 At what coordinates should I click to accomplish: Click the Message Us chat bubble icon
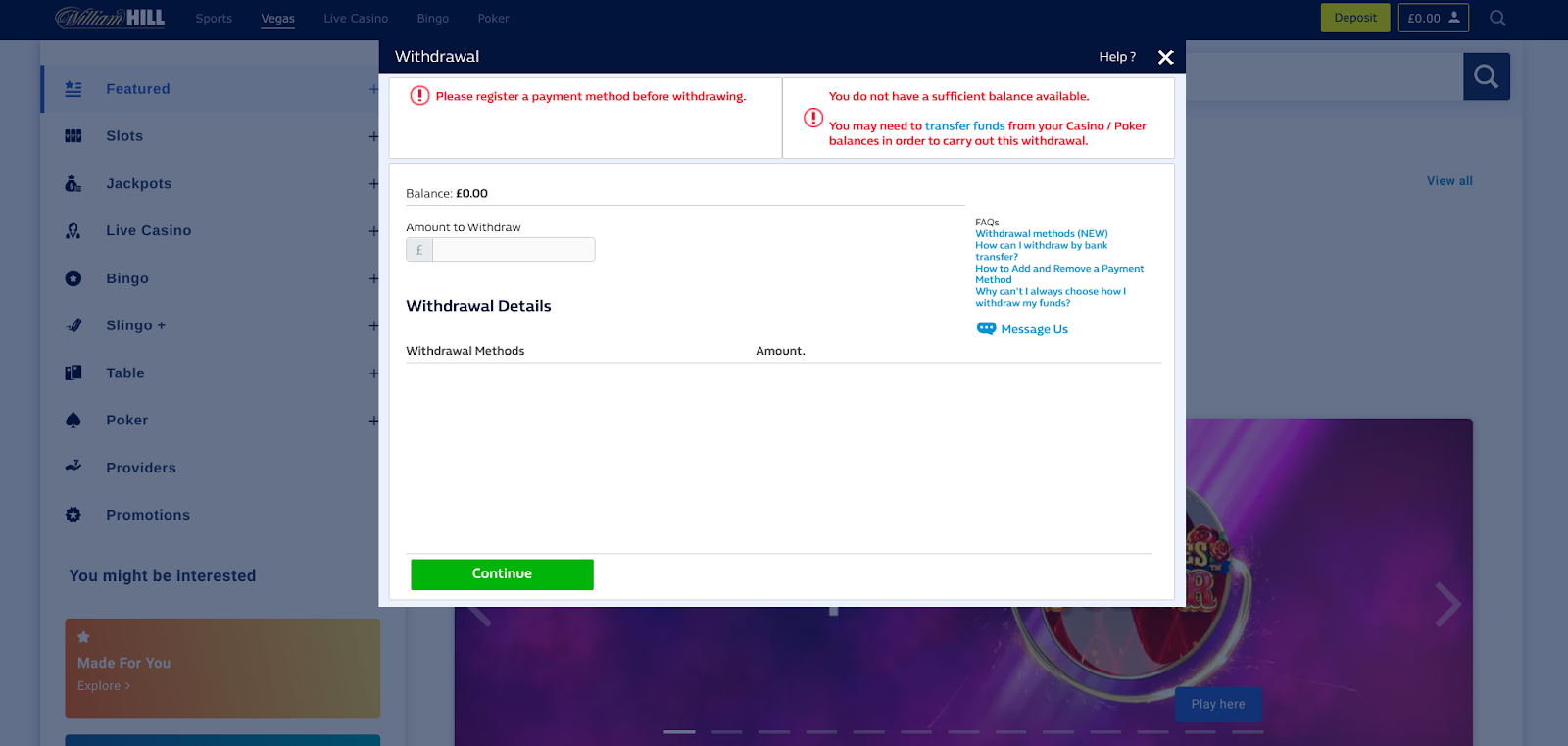point(986,328)
